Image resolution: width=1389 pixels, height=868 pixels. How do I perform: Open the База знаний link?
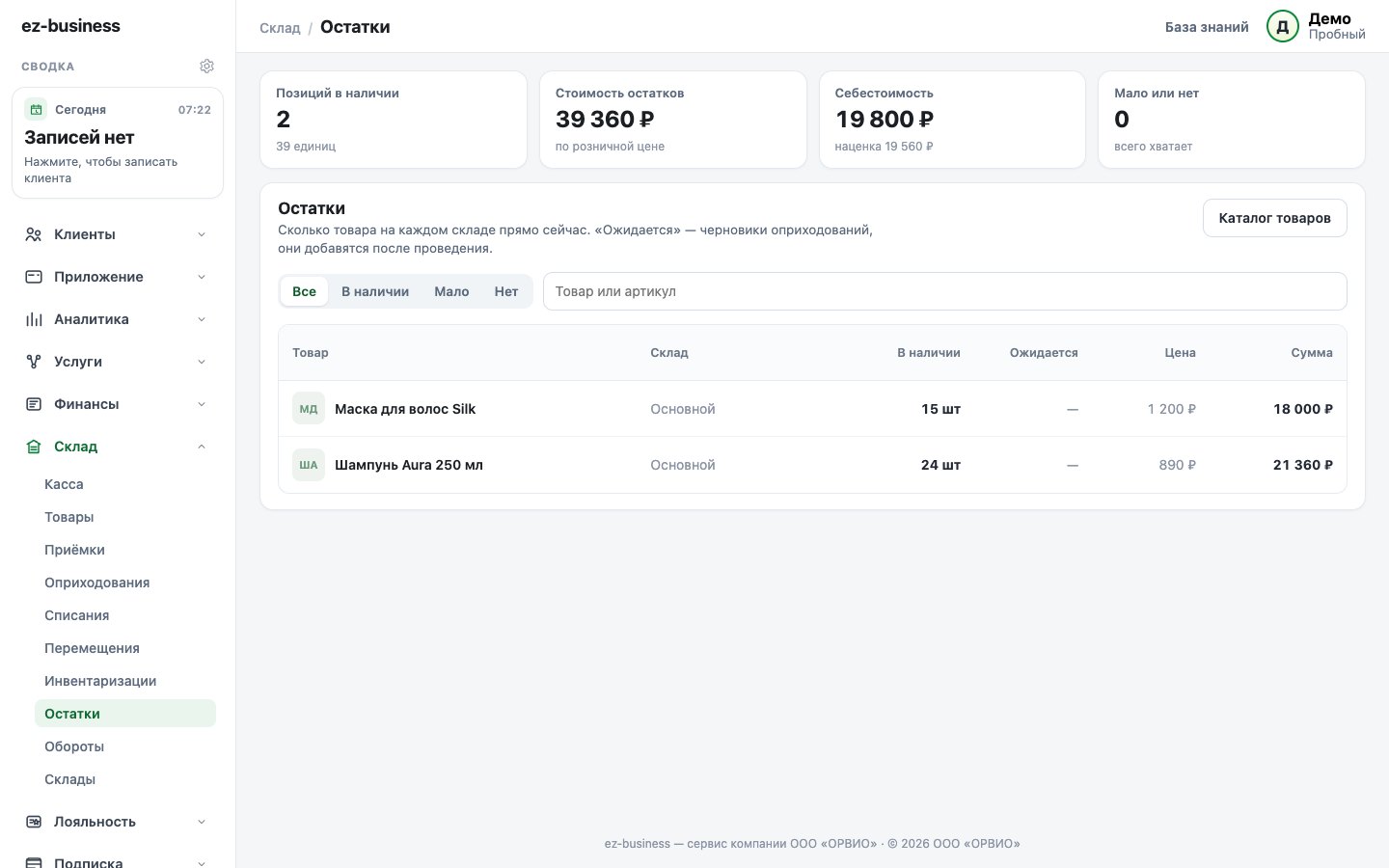click(x=1207, y=27)
